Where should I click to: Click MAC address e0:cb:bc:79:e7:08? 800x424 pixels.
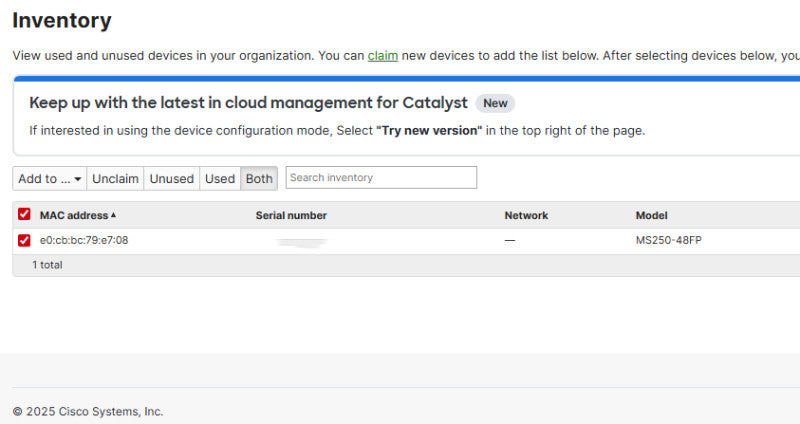click(84, 240)
